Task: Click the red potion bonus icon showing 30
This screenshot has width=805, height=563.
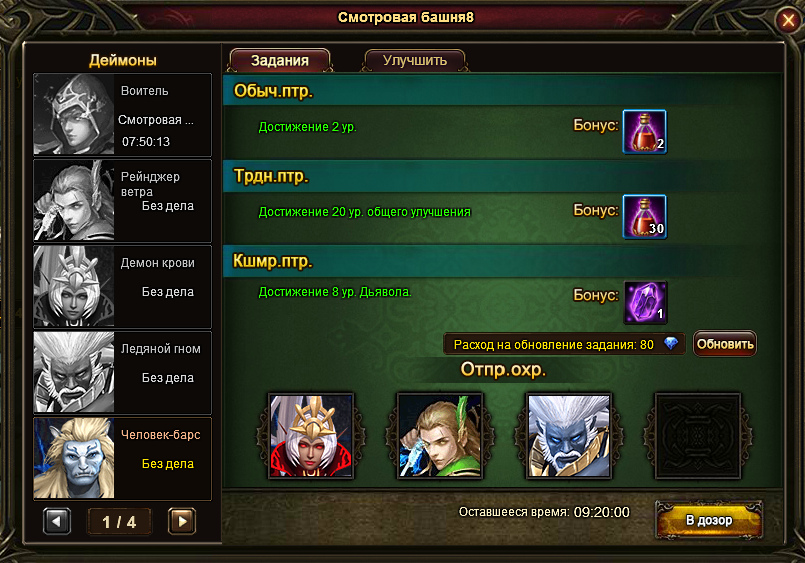Action: click(x=644, y=217)
